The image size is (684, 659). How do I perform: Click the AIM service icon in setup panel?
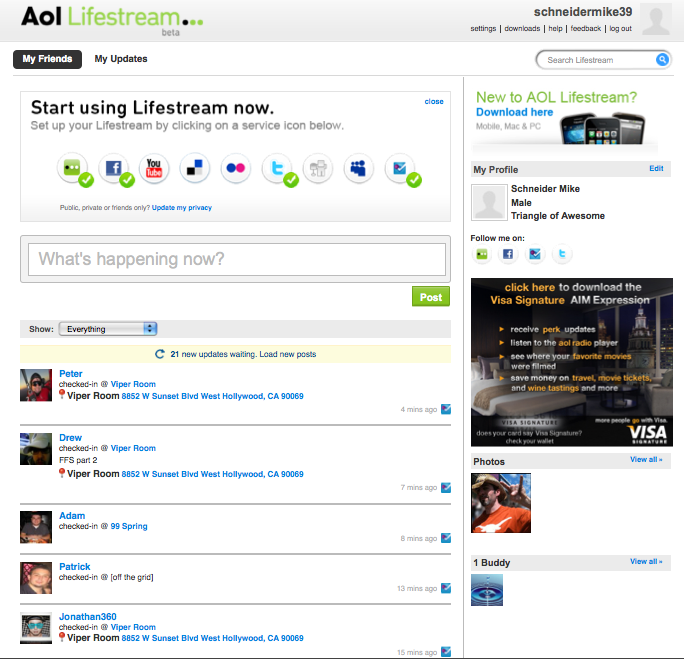pos(72,168)
